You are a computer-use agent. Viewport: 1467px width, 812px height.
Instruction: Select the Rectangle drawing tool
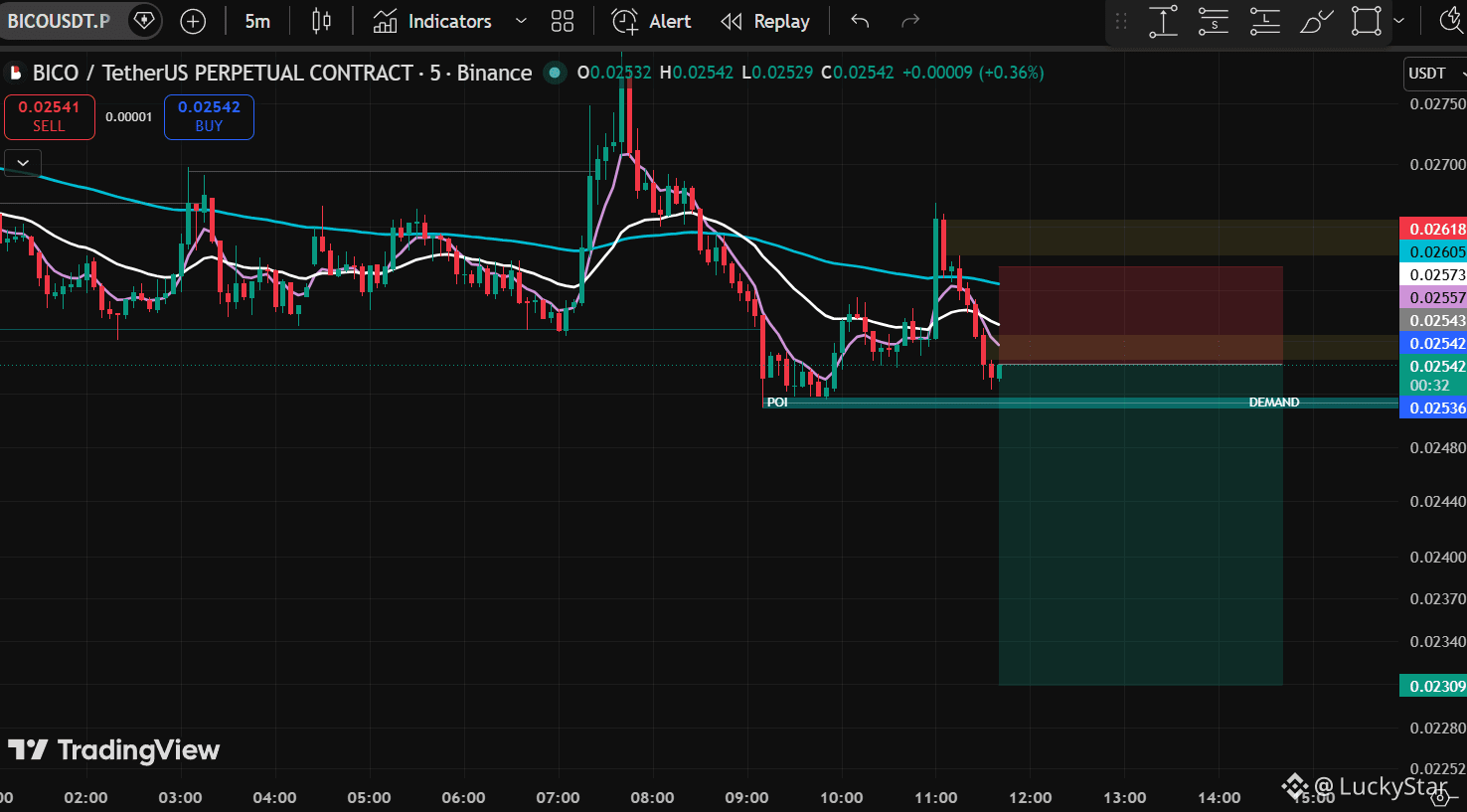[x=1367, y=21]
